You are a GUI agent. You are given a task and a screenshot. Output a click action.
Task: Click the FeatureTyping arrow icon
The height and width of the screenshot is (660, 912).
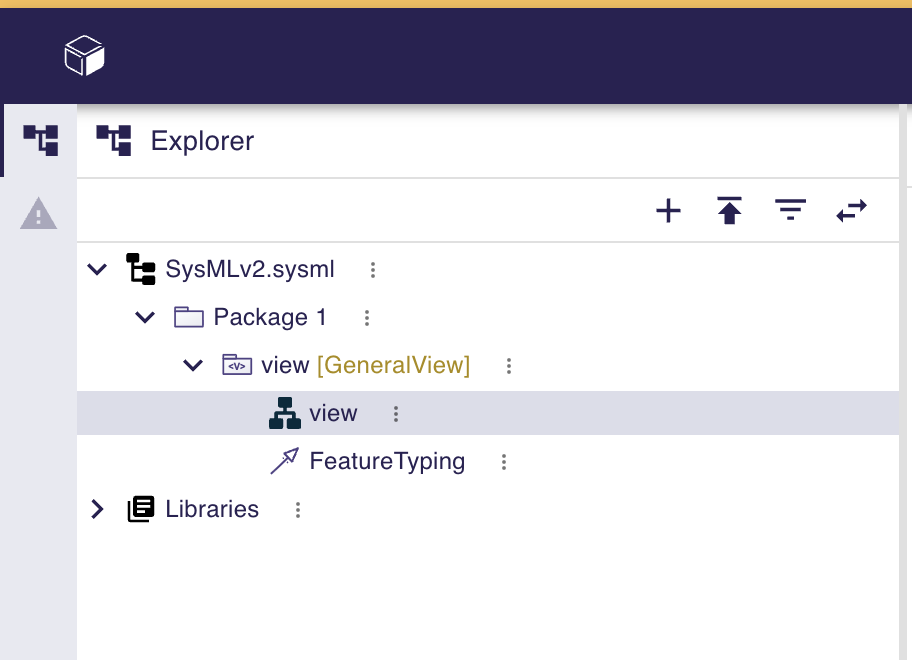point(286,459)
